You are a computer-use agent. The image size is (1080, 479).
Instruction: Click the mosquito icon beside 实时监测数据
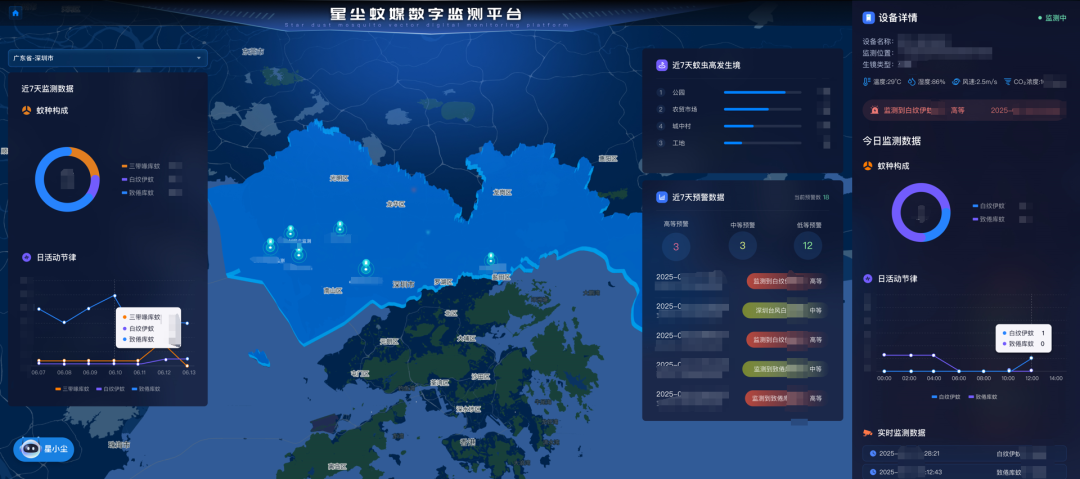[x=868, y=433]
